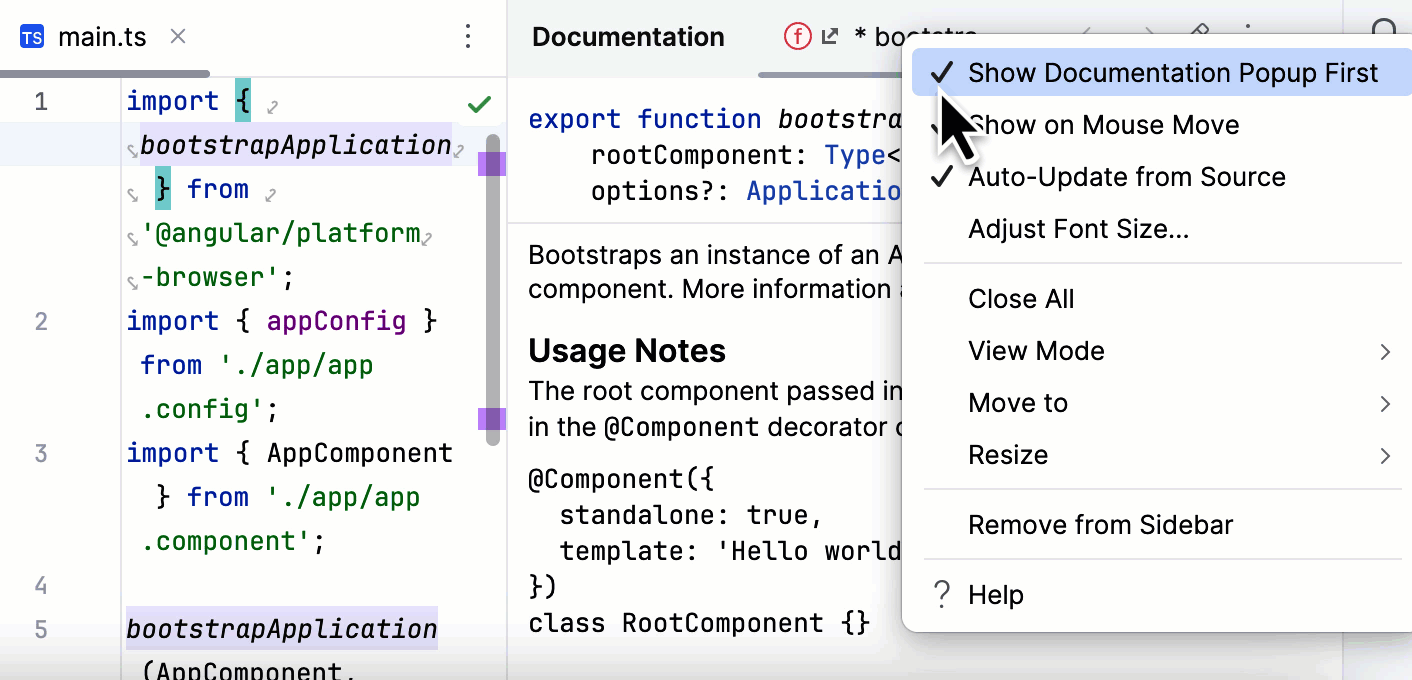Open the editor options kebab menu
The image size is (1412, 680).
click(467, 36)
